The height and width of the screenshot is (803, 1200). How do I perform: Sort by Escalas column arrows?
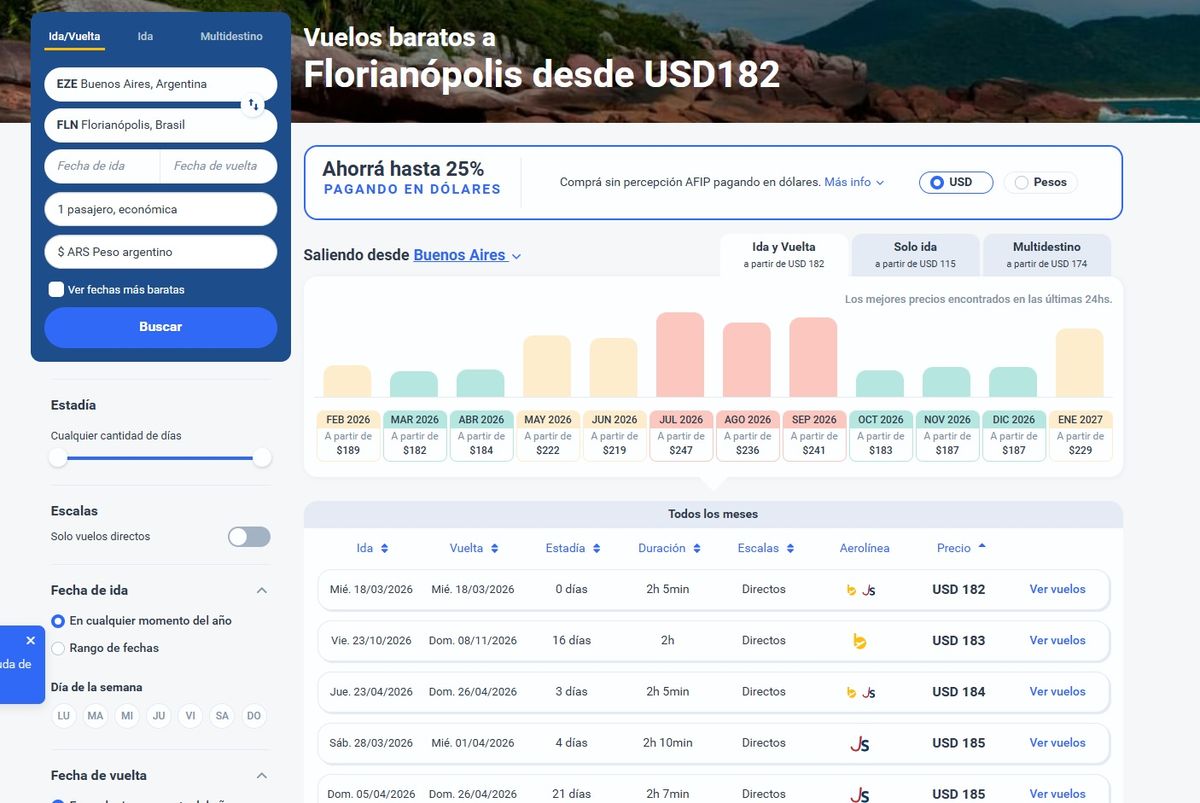[x=790, y=548]
